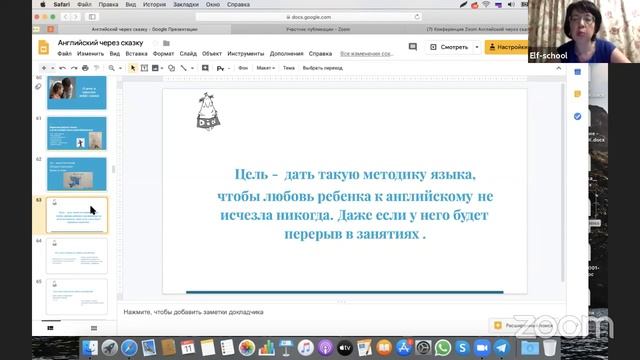The width and height of the screenshot is (640, 360).
Task: Open the shapes tool
Action: pyautogui.click(x=171, y=68)
